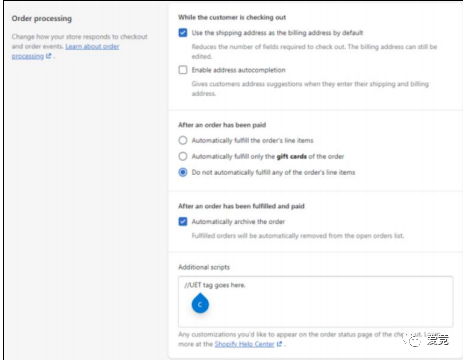Uncheck 'Automatically archive the order' checkbox

(x=183, y=222)
